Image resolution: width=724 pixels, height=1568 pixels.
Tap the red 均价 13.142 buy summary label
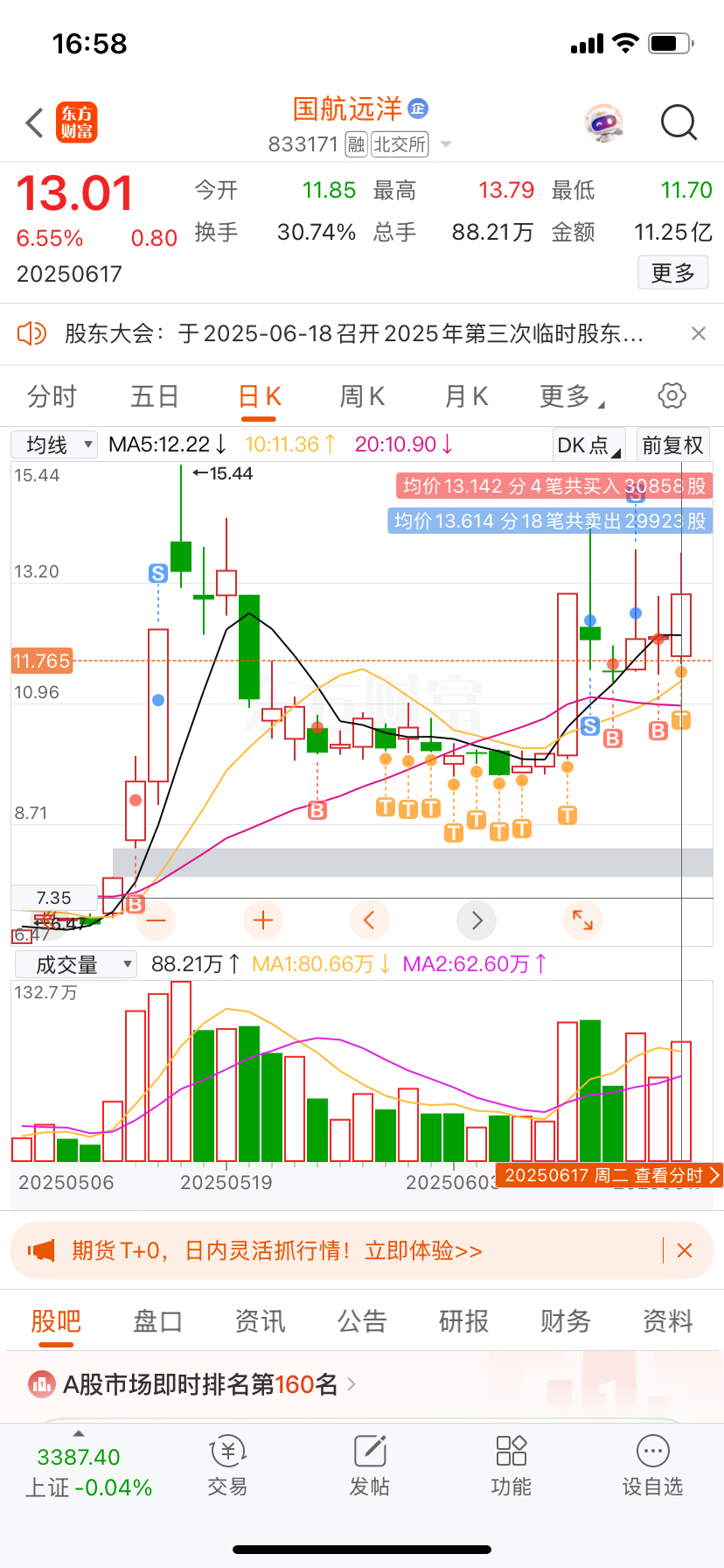pos(554,486)
